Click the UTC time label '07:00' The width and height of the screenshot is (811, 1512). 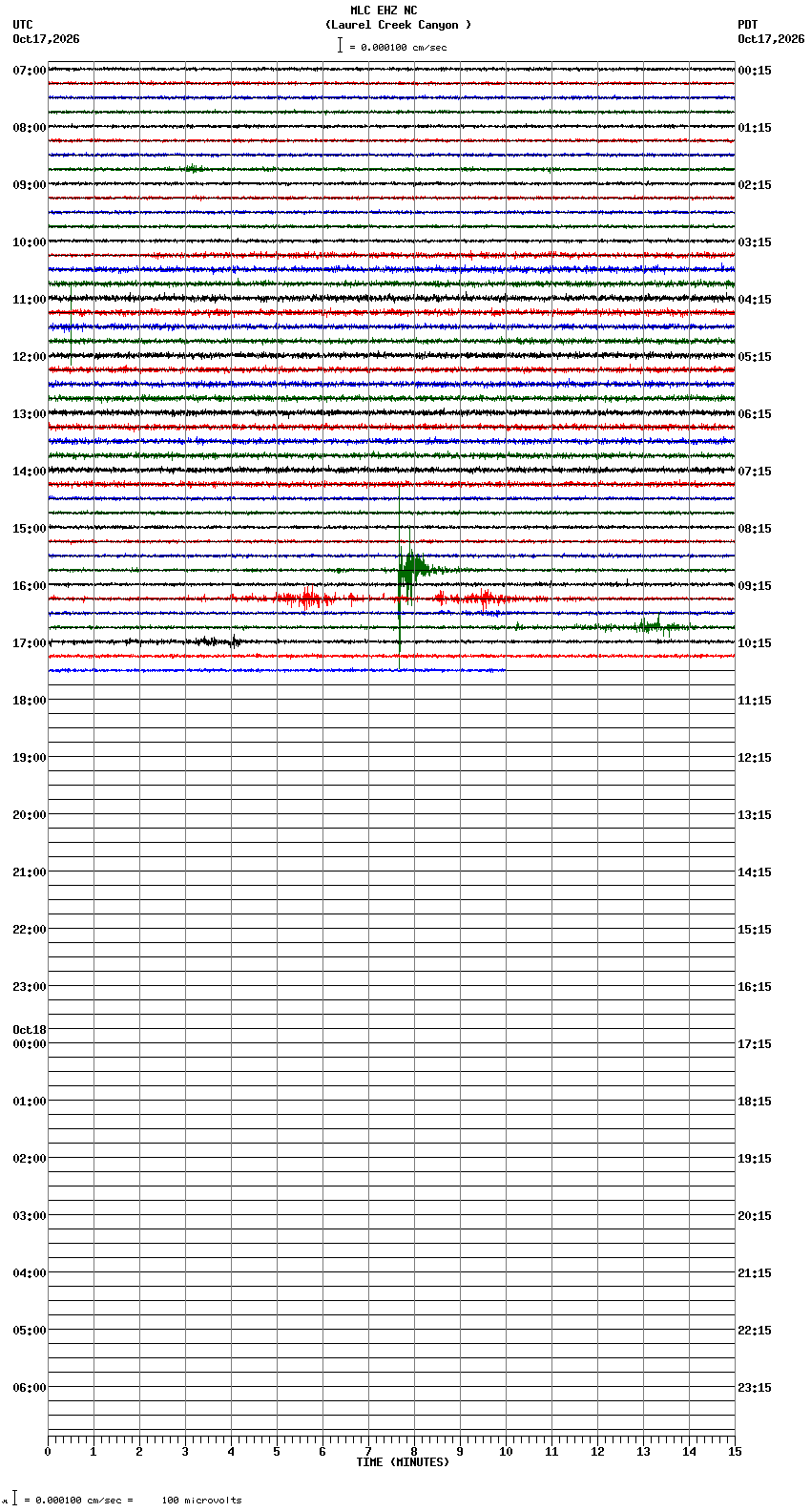[x=30, y=71]
